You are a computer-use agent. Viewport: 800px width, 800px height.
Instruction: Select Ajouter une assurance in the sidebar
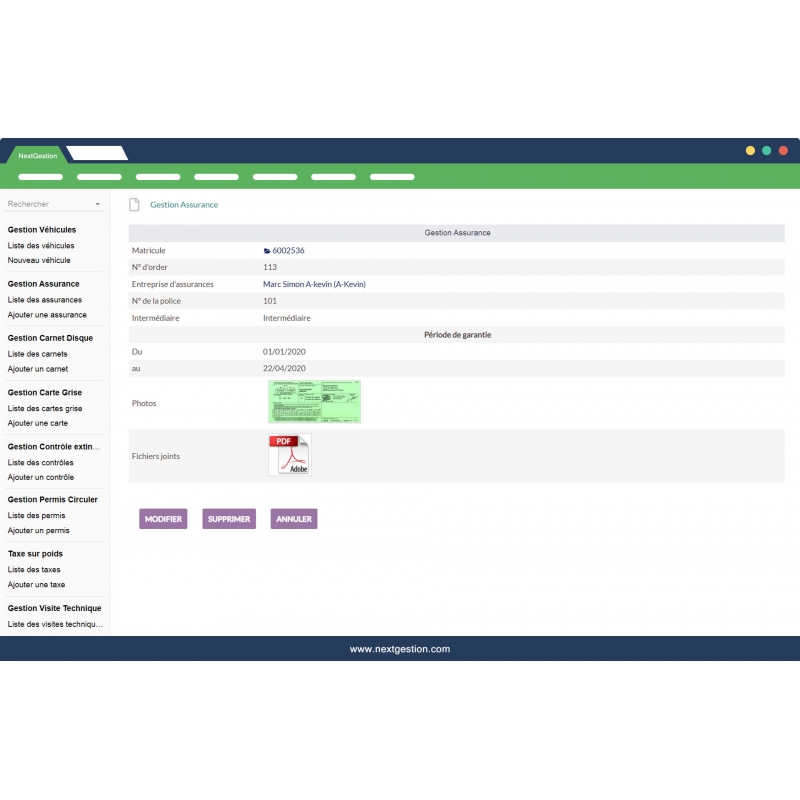click(x=47, y=314)
